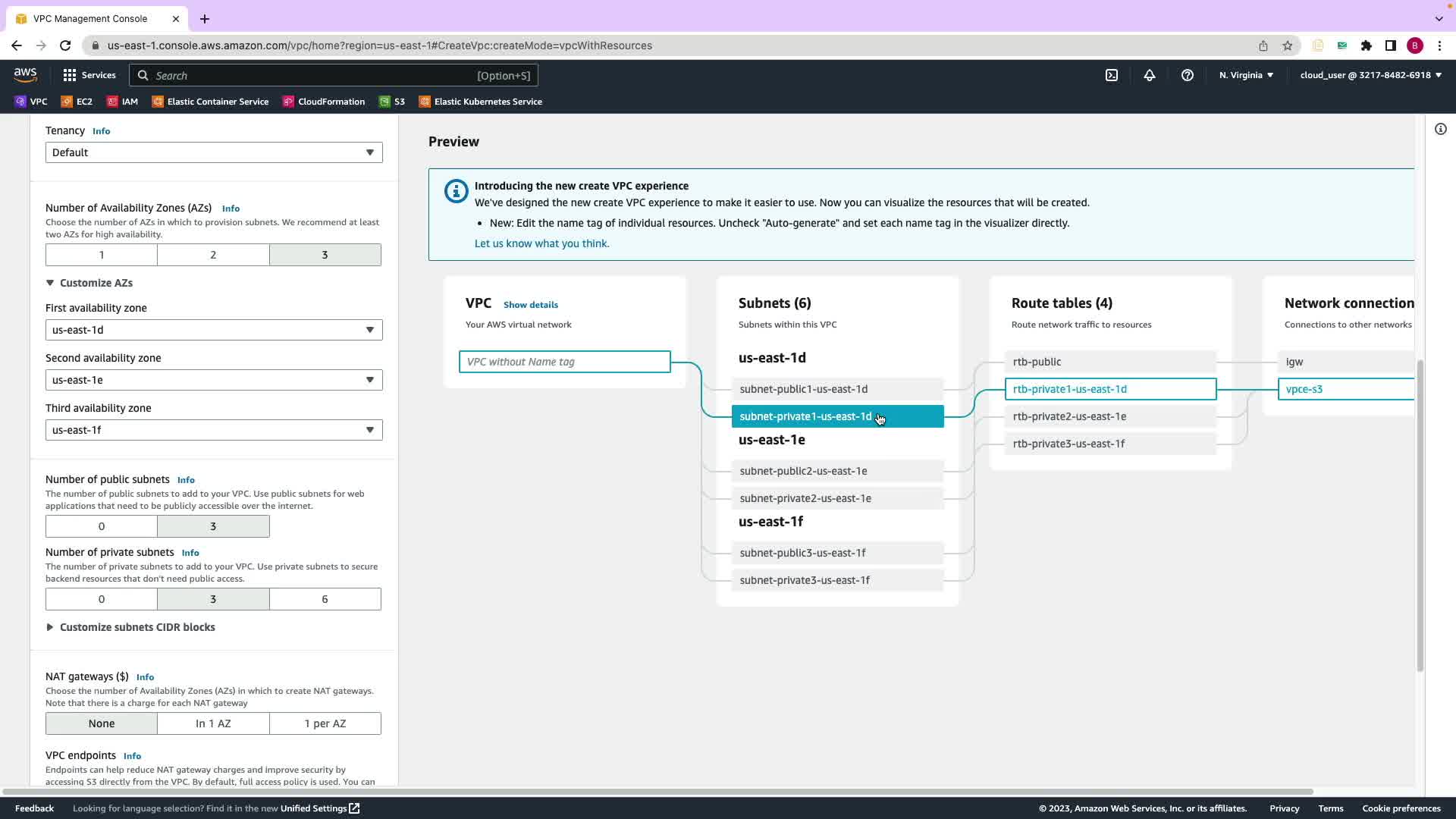This screenshot has width=1456, height=819.
Task: Open the CloudFormation favorites shortcut
Action: click(324, 102)
